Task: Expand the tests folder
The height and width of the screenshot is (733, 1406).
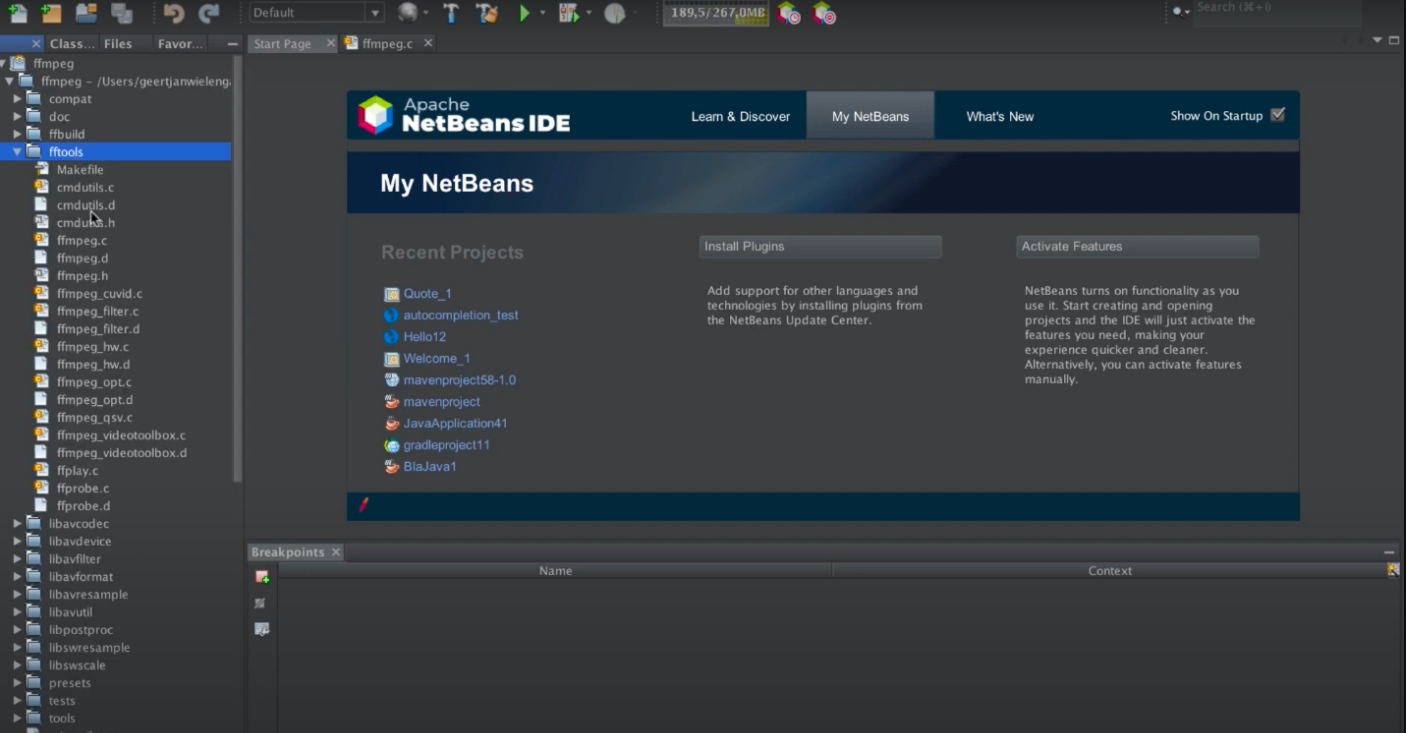Action: (17, 701)
